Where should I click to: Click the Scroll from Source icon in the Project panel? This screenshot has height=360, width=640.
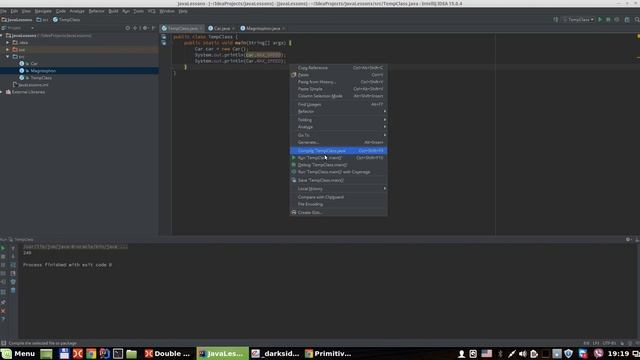tap(128, 28)
